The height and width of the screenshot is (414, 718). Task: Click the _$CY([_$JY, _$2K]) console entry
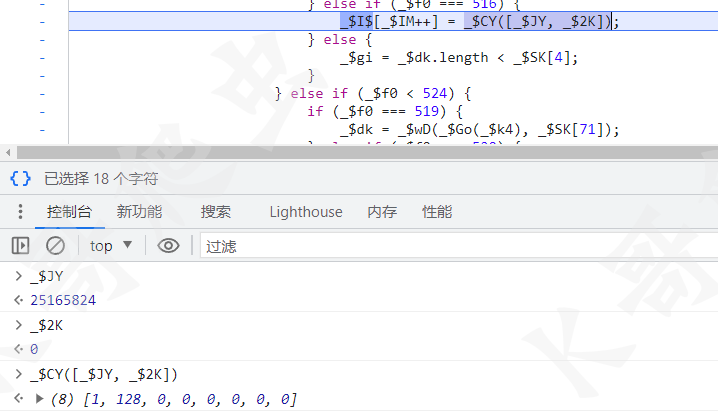click(x=104, y=374)
